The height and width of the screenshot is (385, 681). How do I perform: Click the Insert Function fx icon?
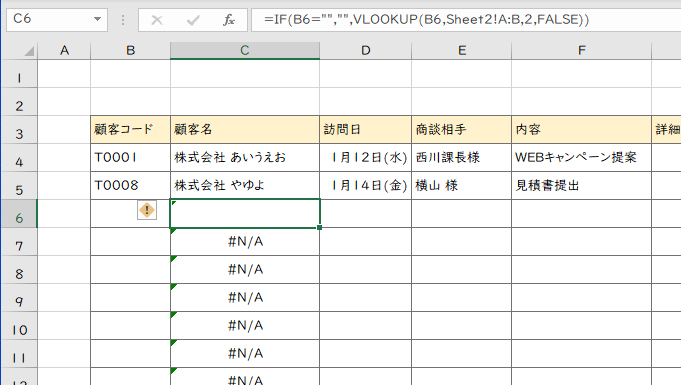click(228, 20)
